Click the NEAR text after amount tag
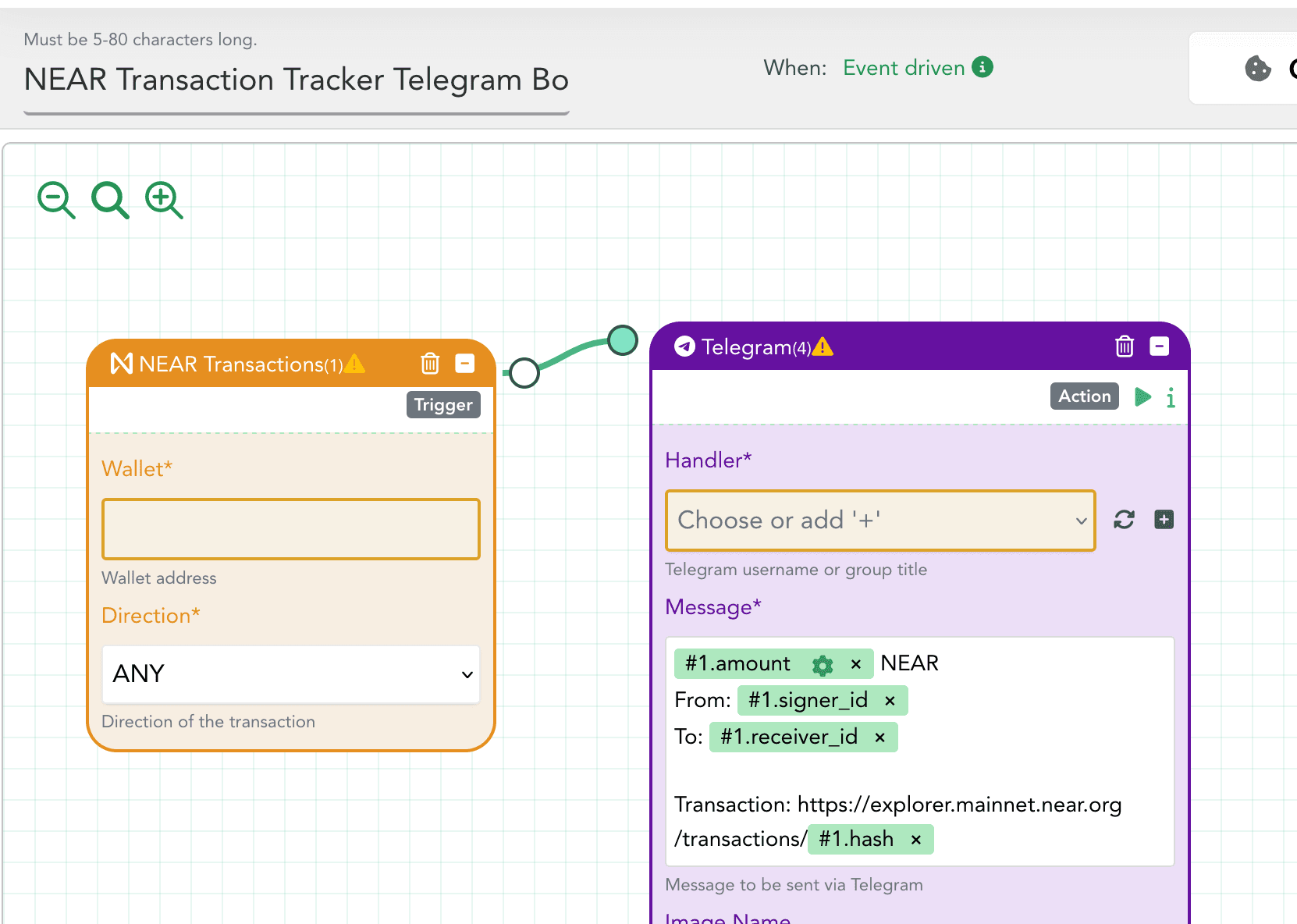 click(910, 664)
